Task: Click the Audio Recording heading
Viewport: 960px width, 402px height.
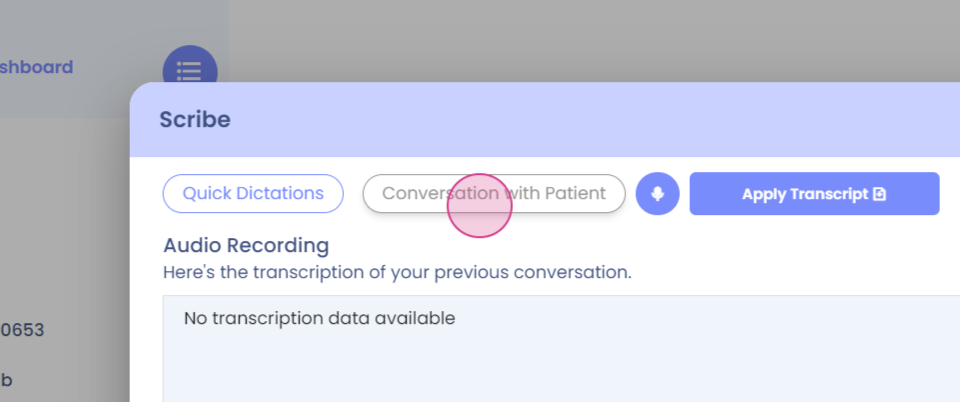Action: tap(246, 245)
